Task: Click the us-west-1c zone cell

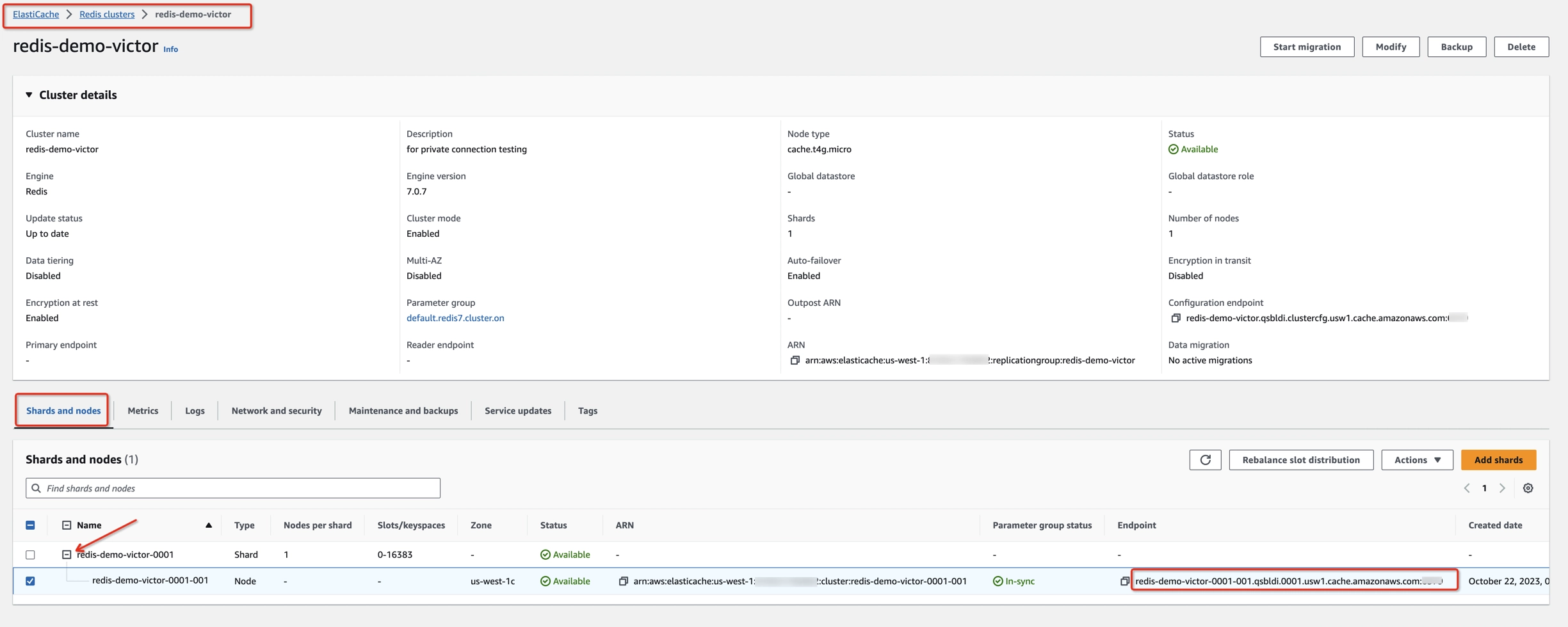Action: [492, 581]
